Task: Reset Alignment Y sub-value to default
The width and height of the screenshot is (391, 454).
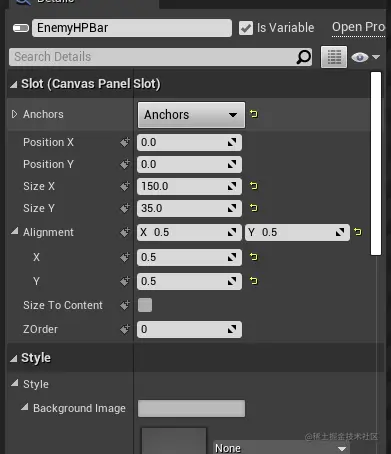Action: (x=254, y=281)
